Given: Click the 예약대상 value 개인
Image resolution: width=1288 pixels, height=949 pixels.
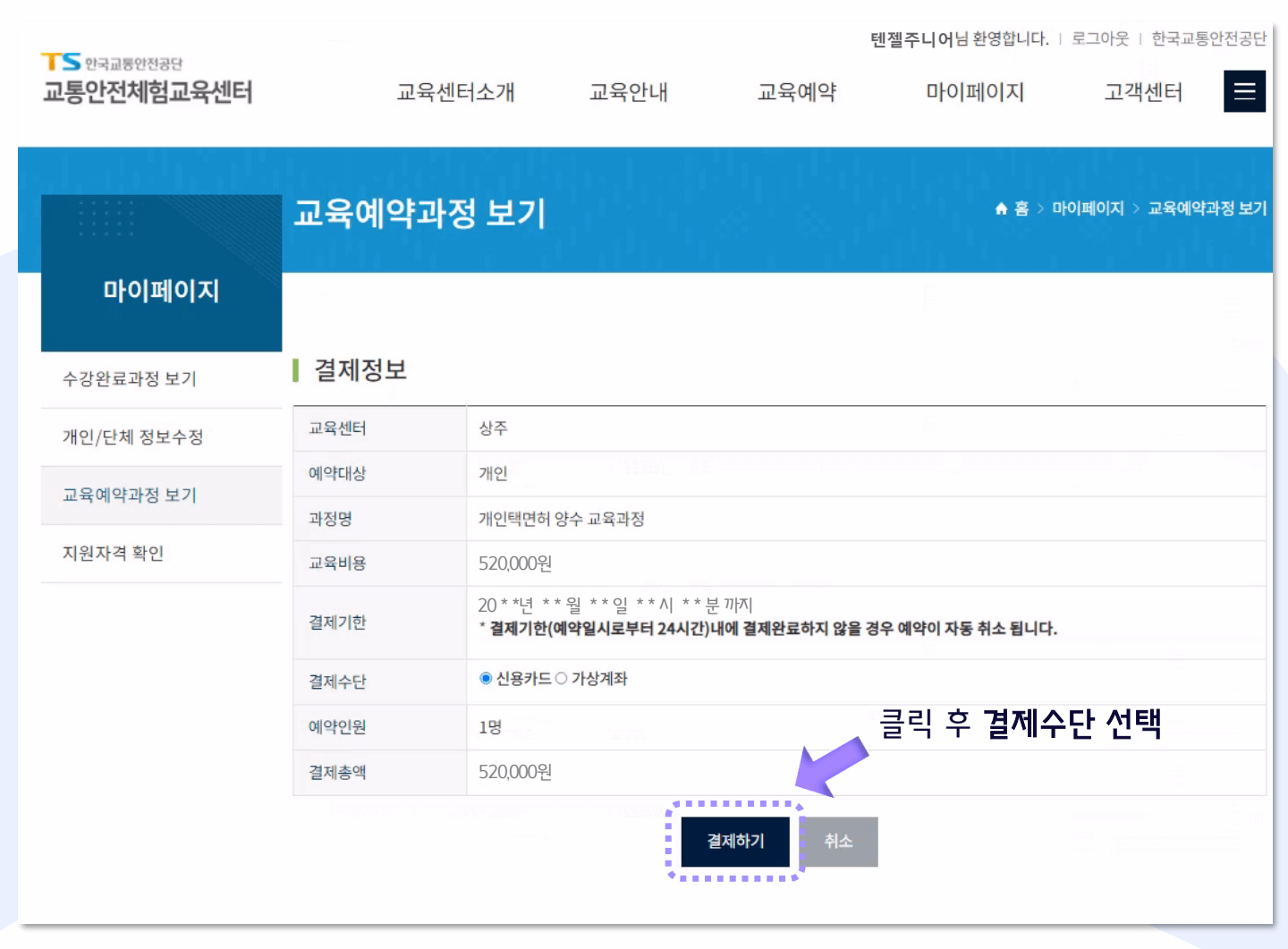Looking at the screenshot, I should [493, 473].
